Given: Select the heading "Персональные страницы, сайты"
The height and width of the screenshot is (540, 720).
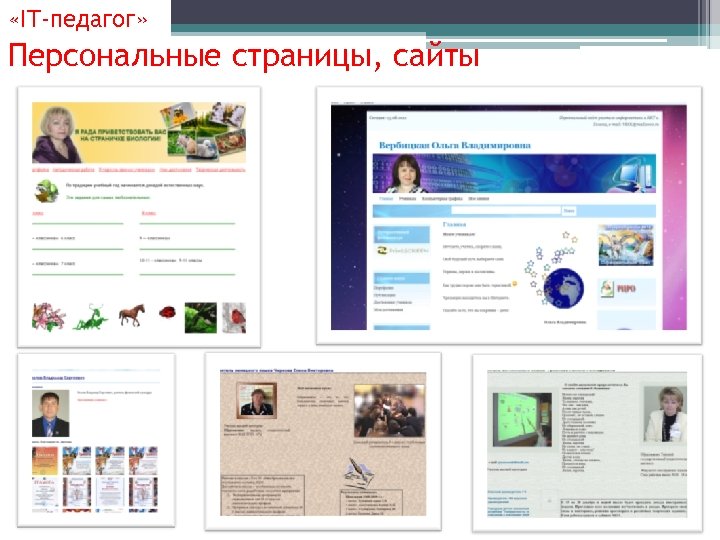Looking at the screenshot, I should (x=244, y=56).
